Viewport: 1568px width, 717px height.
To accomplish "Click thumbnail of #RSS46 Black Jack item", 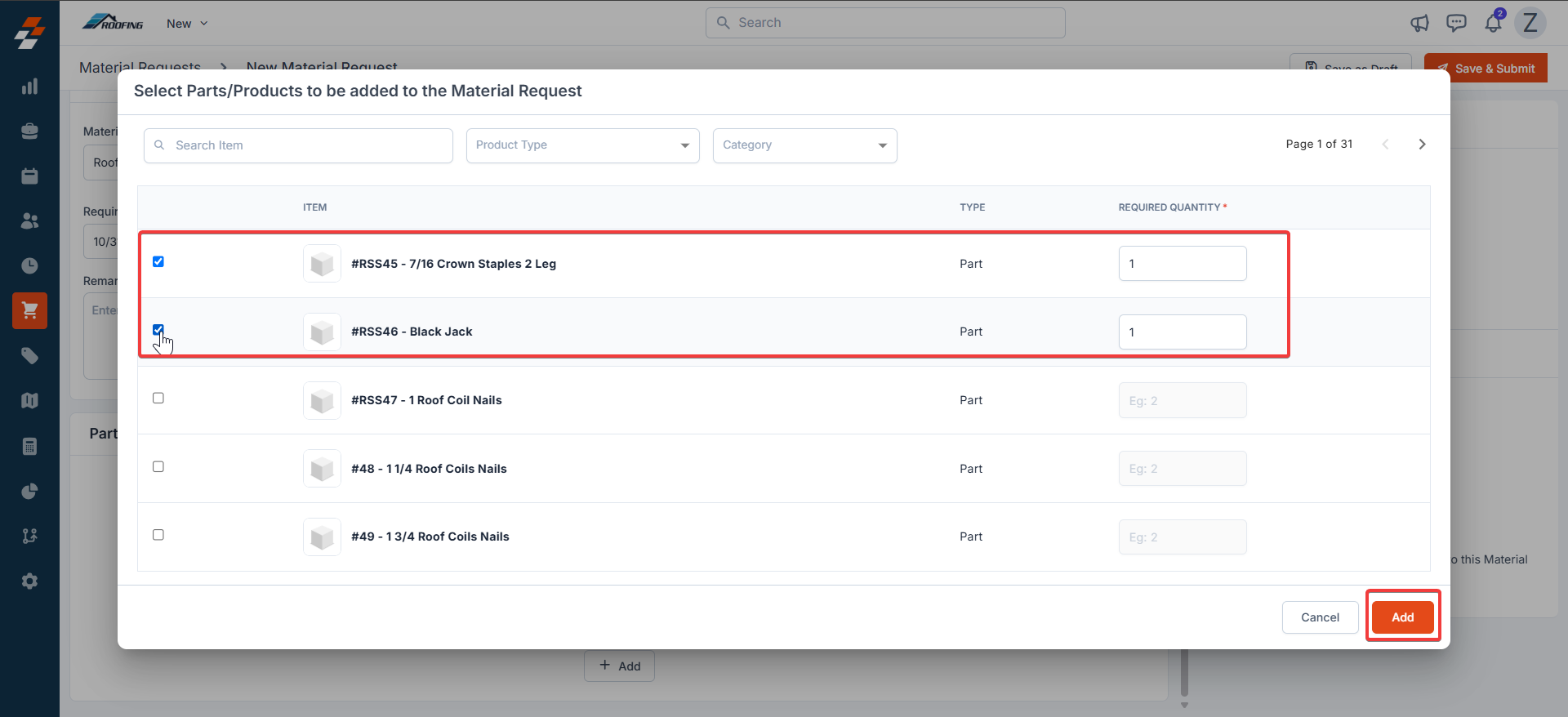I will pos(322,332).
